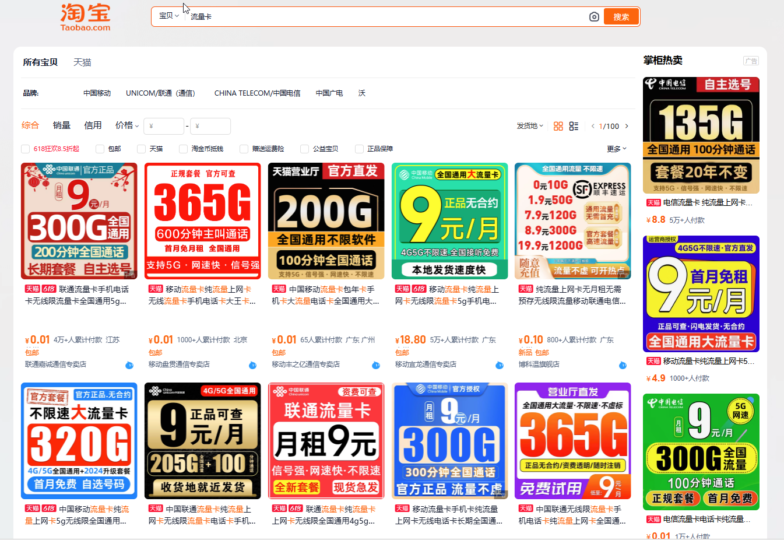Go to next results page arrow
This screenshot has height=540, width=784.
(x=627, y=126)
